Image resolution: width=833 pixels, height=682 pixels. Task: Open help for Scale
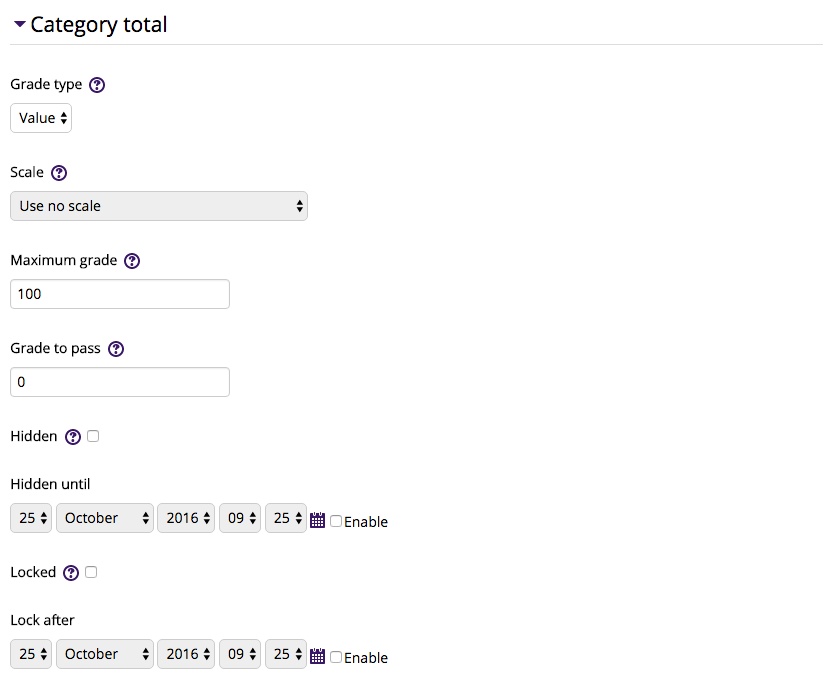pyautogui.click(x=59, y=173)
